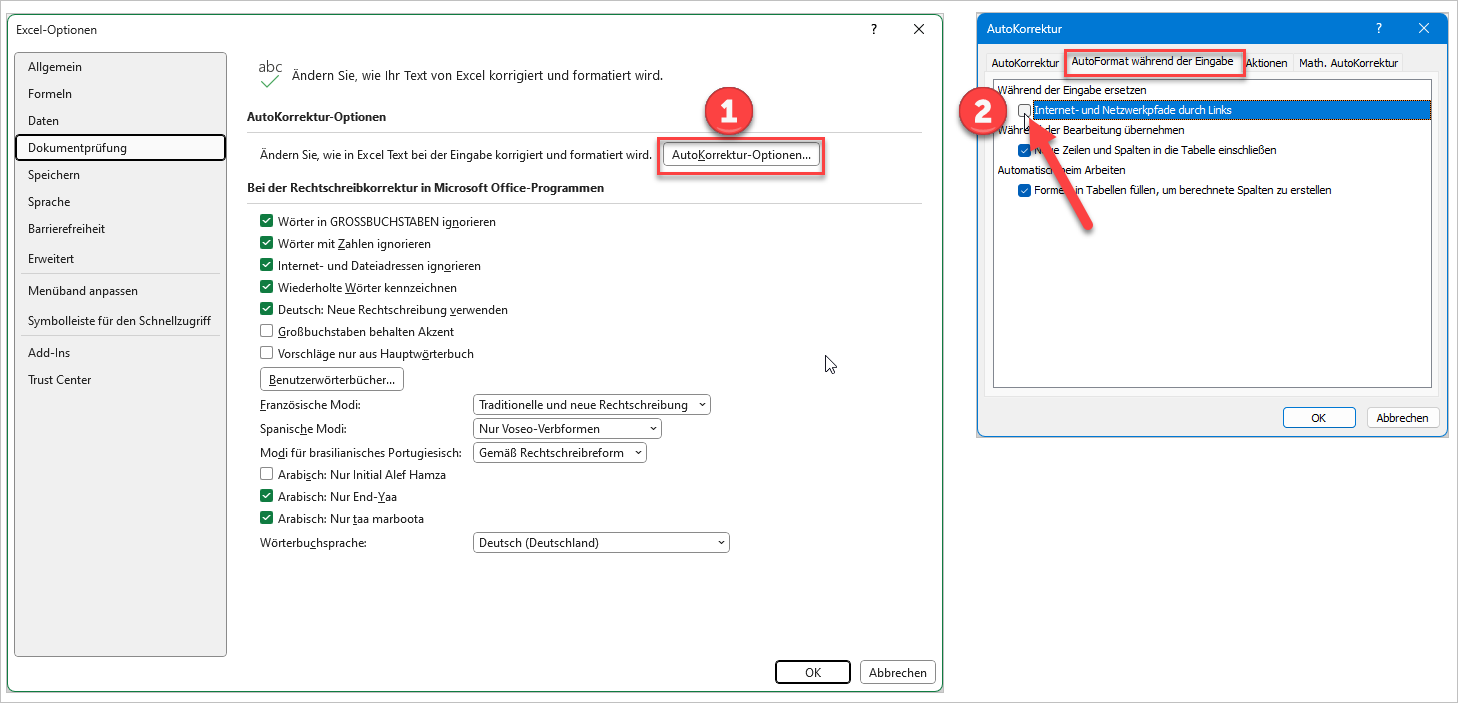Close the Excel-Optionen dialog with X

pos(919,30)
